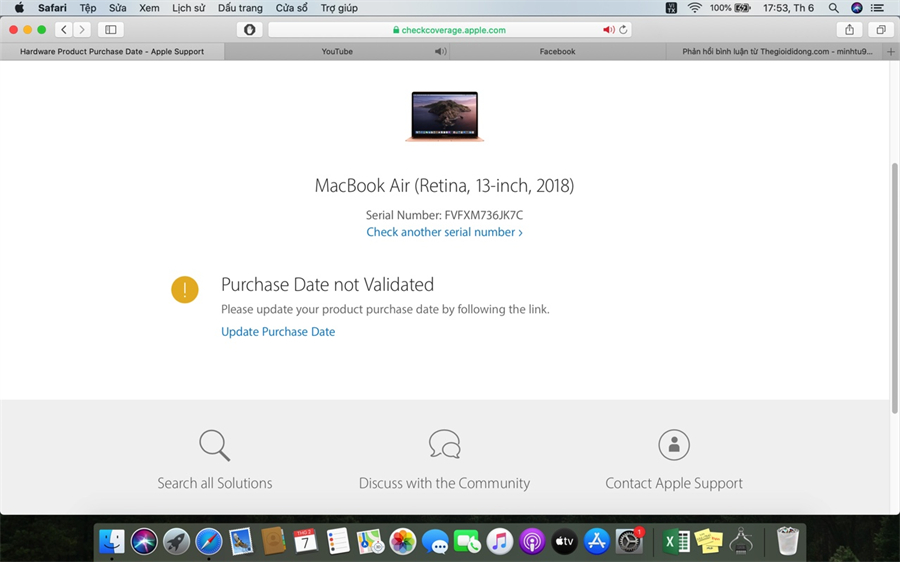Open the Lịch sử menu

coord(188,8)
